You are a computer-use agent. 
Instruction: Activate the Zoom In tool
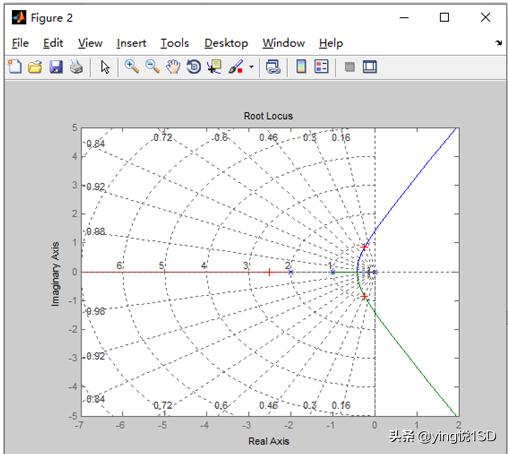132,67
